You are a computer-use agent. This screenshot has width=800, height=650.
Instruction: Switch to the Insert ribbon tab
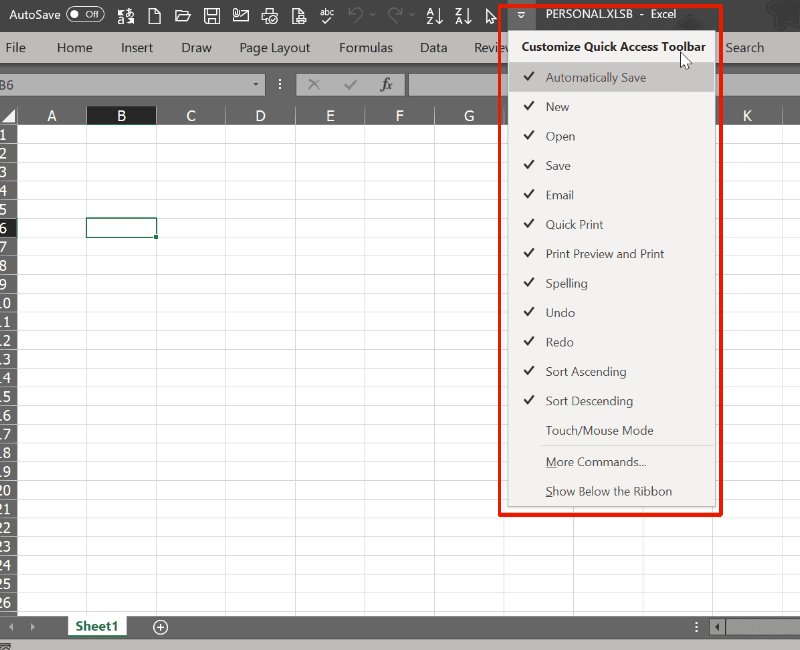click(x=137, y=47)
